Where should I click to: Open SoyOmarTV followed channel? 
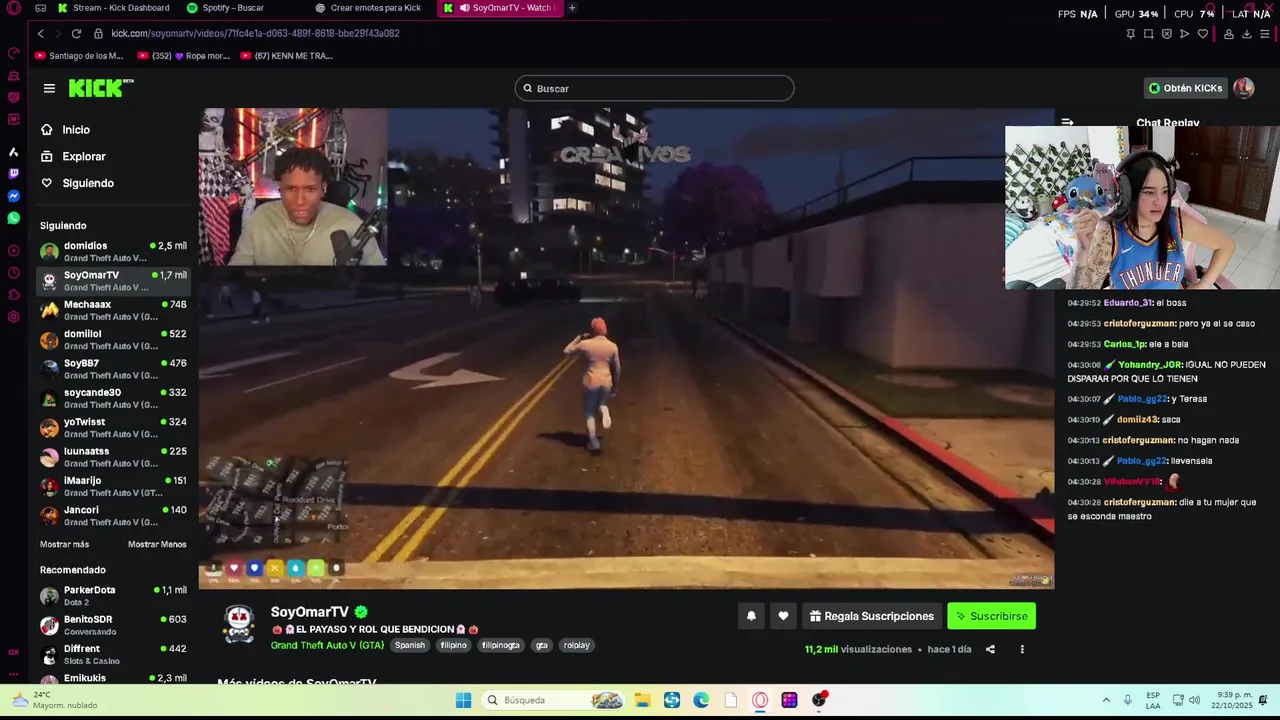(x=113, y=281)
